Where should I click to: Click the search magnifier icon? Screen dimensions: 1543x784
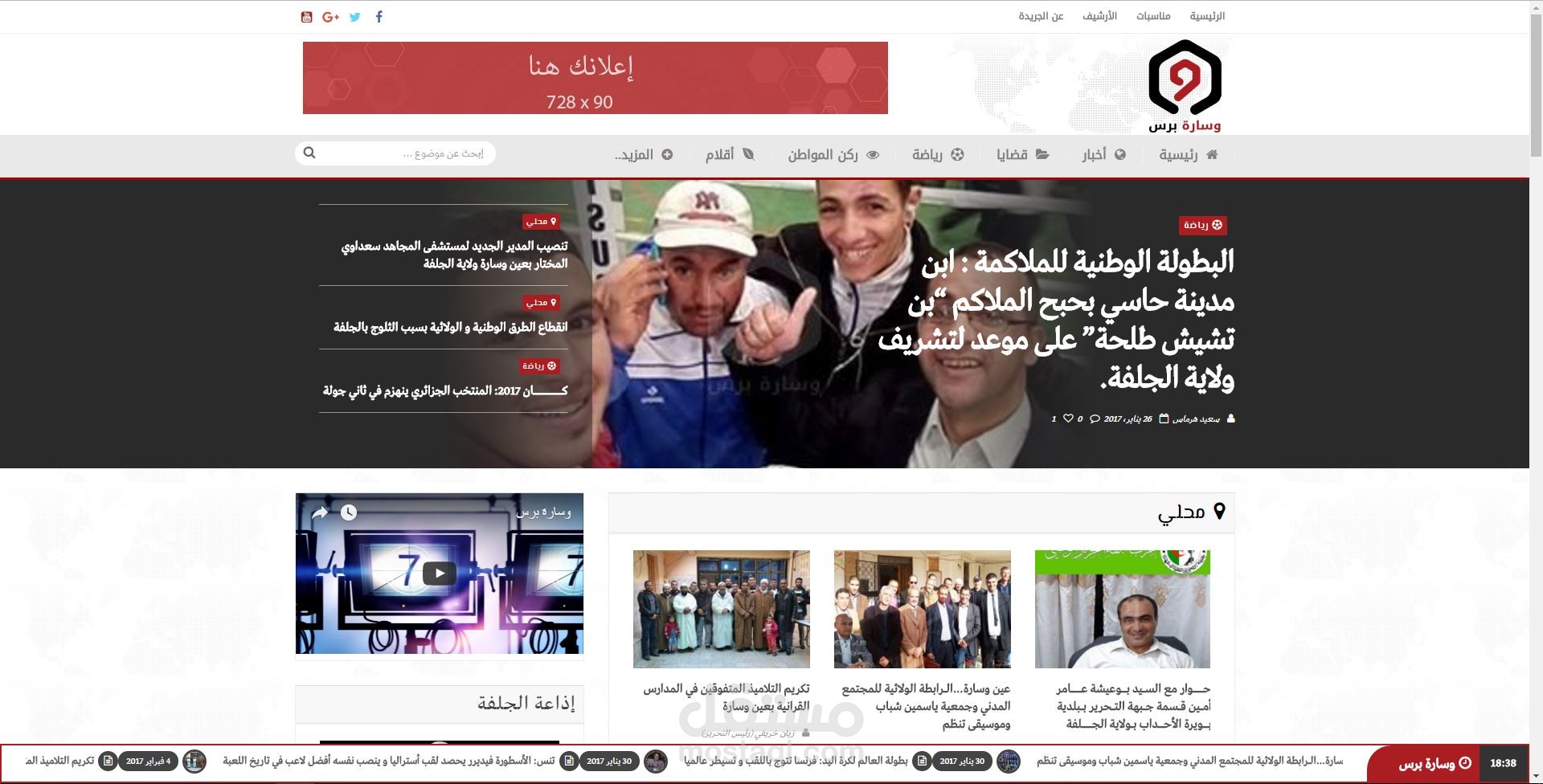309,153
